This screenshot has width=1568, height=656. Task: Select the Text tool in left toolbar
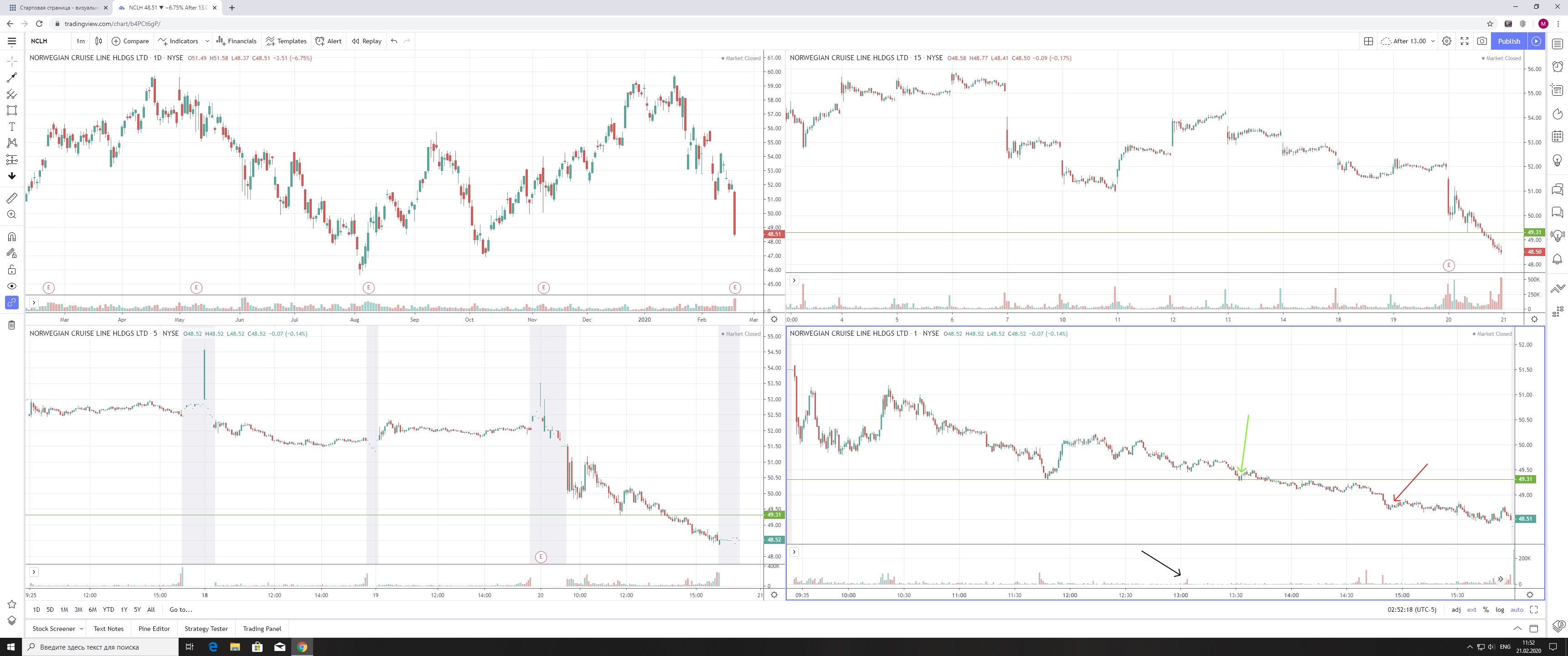pyautogui.click(x=11, y=127)
